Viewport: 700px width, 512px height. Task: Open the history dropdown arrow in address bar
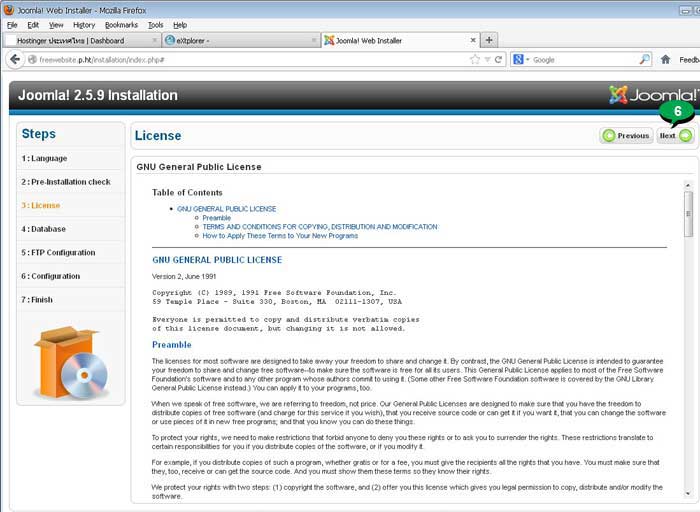coord(488,59)
